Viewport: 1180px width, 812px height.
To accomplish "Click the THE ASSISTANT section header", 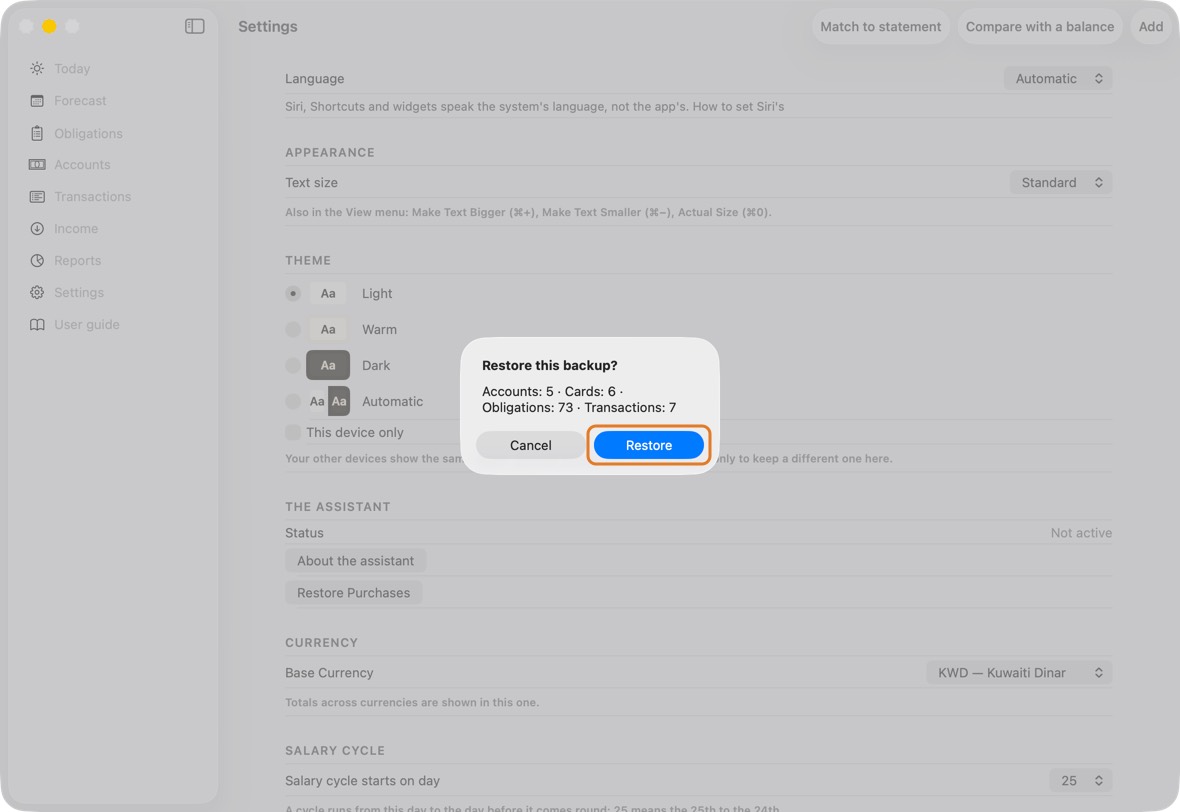I will click(338, 506).
